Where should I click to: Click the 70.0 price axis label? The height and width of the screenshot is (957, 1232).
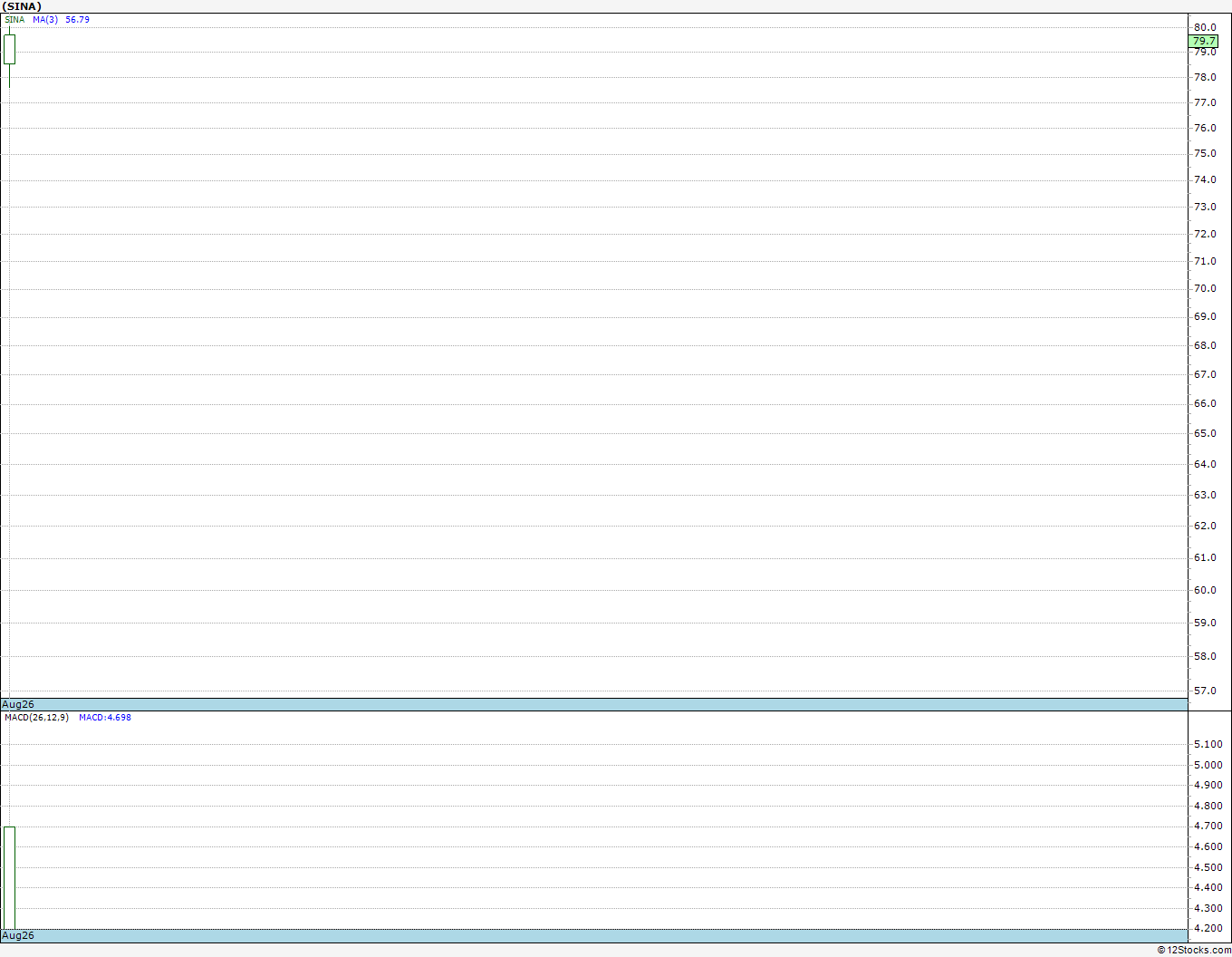pos(1205,288)
